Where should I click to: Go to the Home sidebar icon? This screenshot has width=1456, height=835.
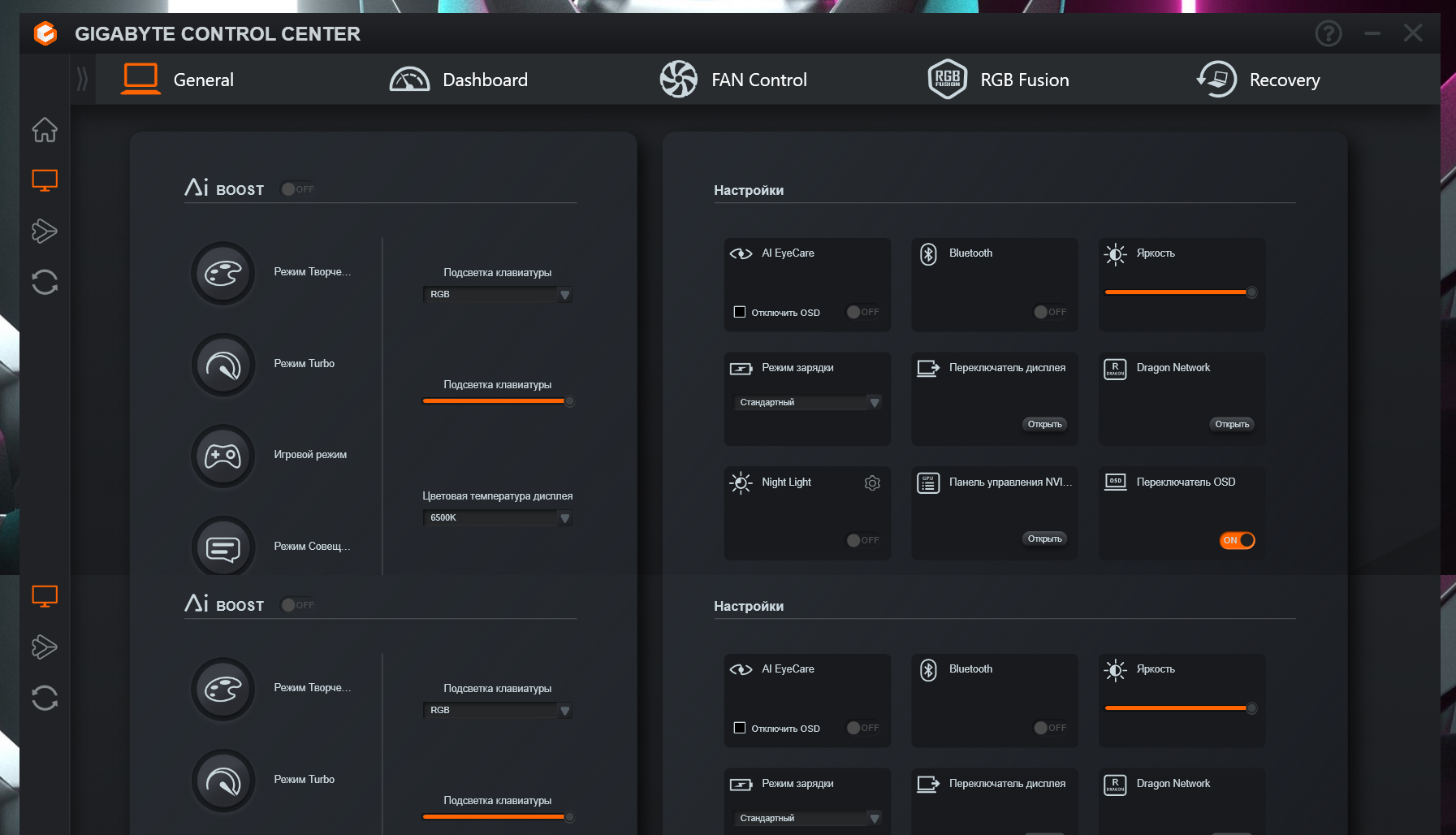pyautogui.click(x=45, y=130)
